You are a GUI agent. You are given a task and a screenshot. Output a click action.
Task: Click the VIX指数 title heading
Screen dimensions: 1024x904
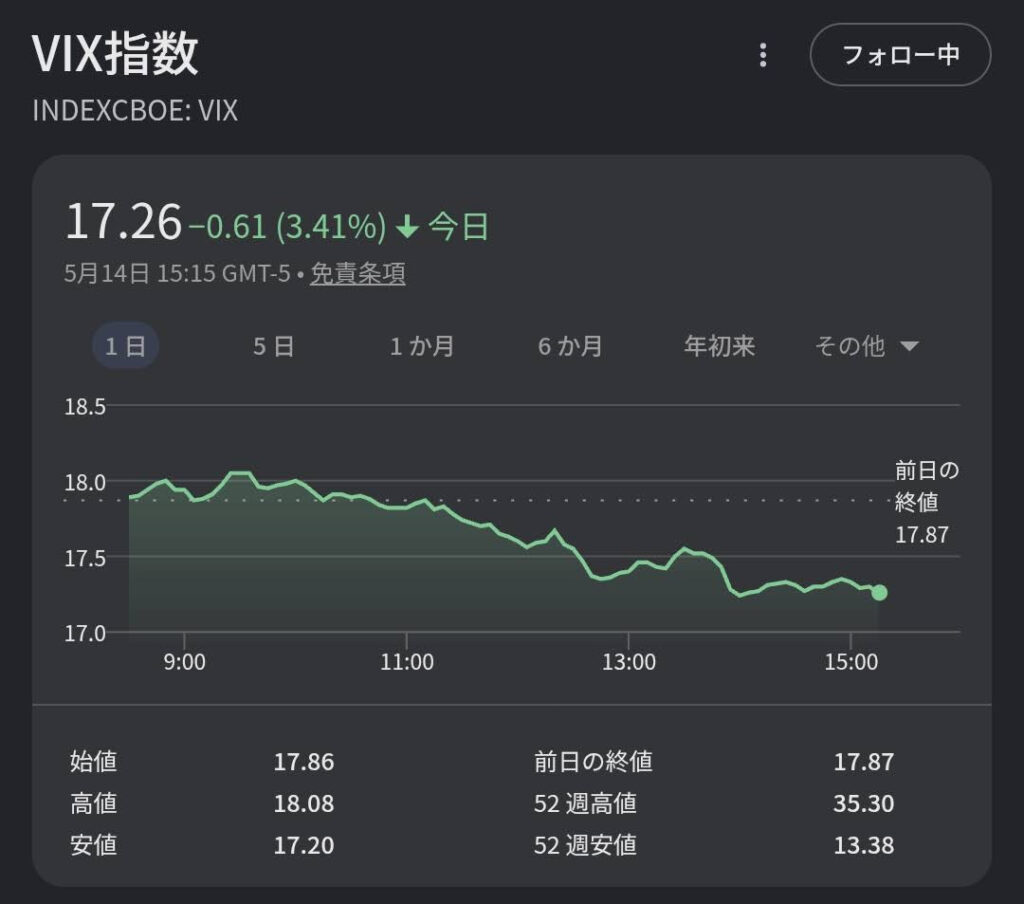115,54
